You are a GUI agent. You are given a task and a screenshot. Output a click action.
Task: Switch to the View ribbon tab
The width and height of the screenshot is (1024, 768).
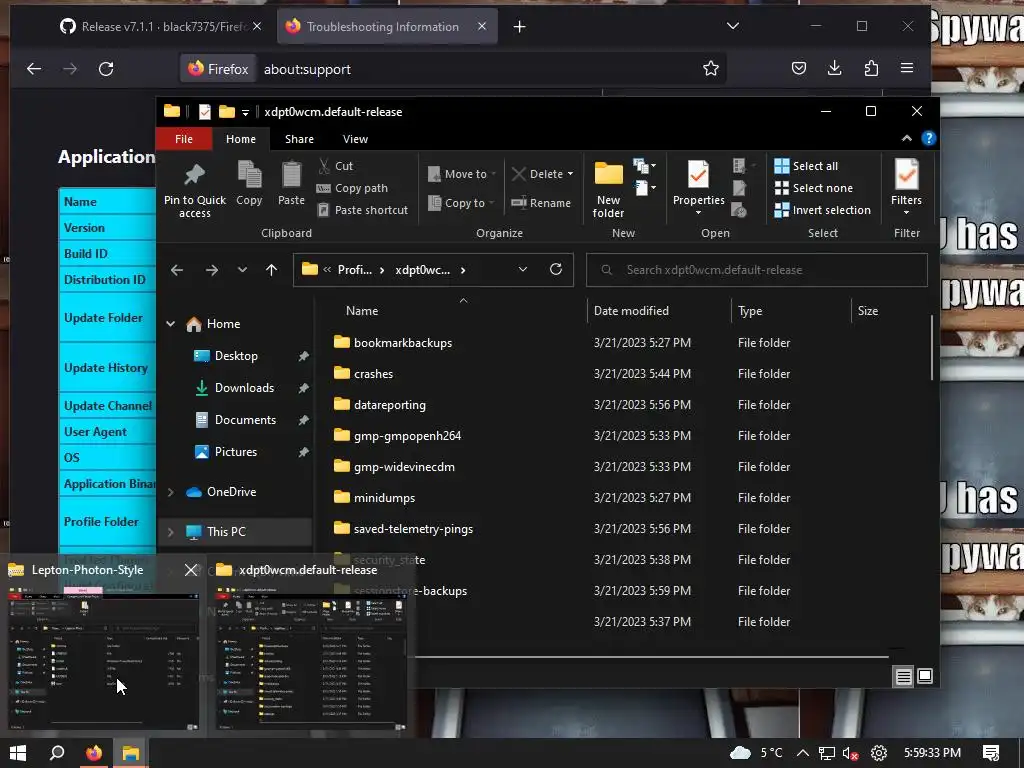pos(355,139)
